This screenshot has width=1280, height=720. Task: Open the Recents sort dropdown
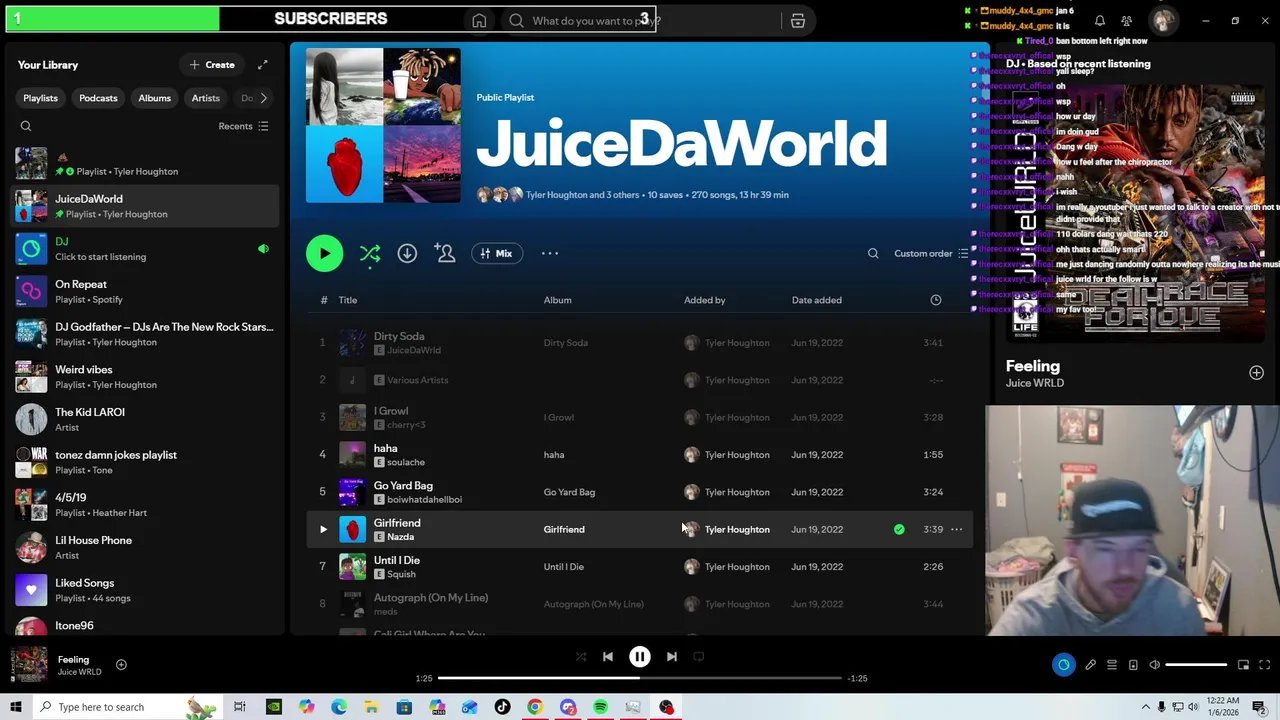(243, 126)
